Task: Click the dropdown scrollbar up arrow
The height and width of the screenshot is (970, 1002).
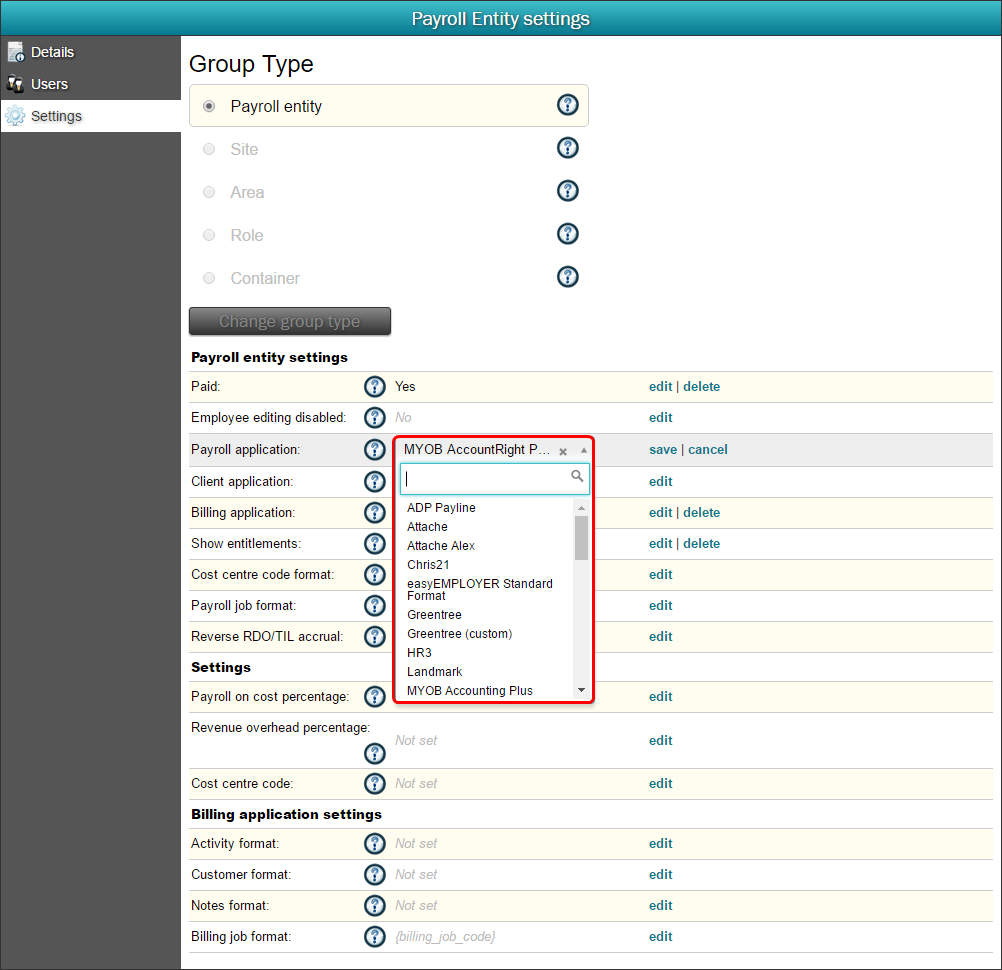Action: (x=581, y=508)
